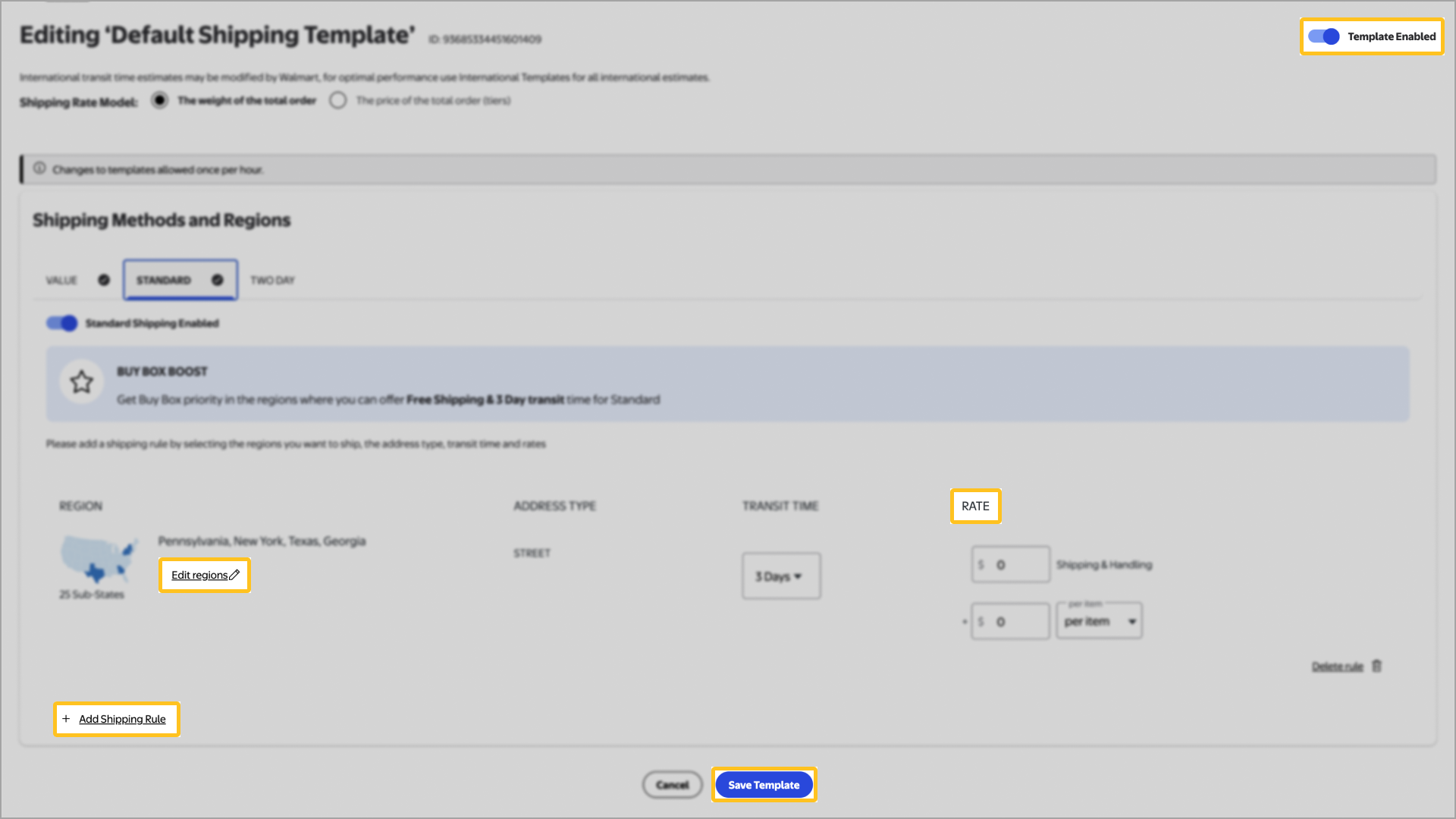Screen dimensions: 1456x819
Task: Click the Buy Box Boost star icon
Action: tap(82, 381)
